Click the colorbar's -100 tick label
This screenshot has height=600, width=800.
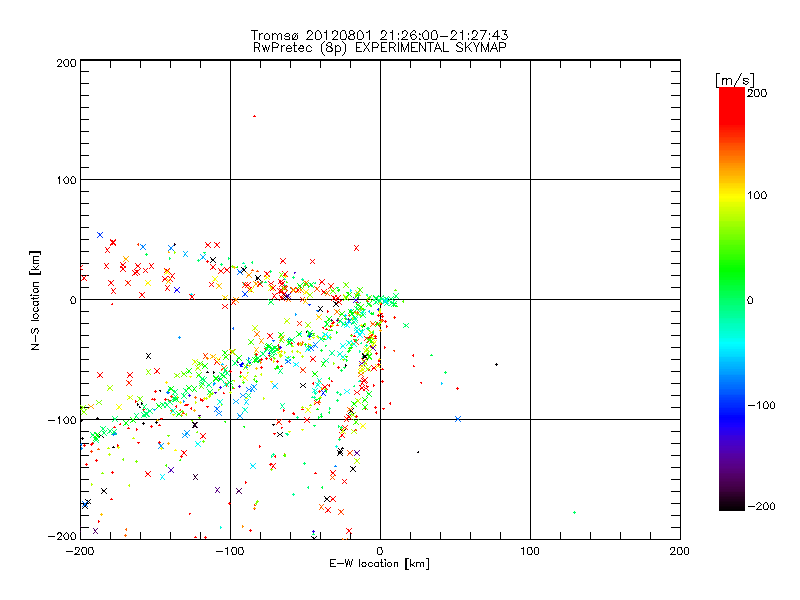[761, 406]
